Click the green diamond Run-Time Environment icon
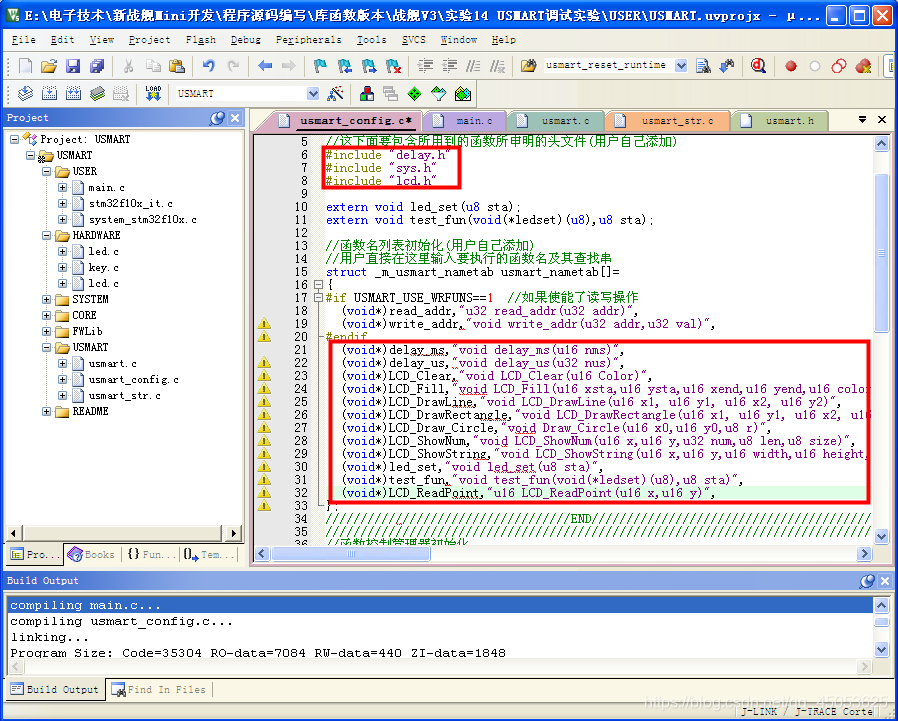This screenshot has height=721, width=898. click(414, 93)
